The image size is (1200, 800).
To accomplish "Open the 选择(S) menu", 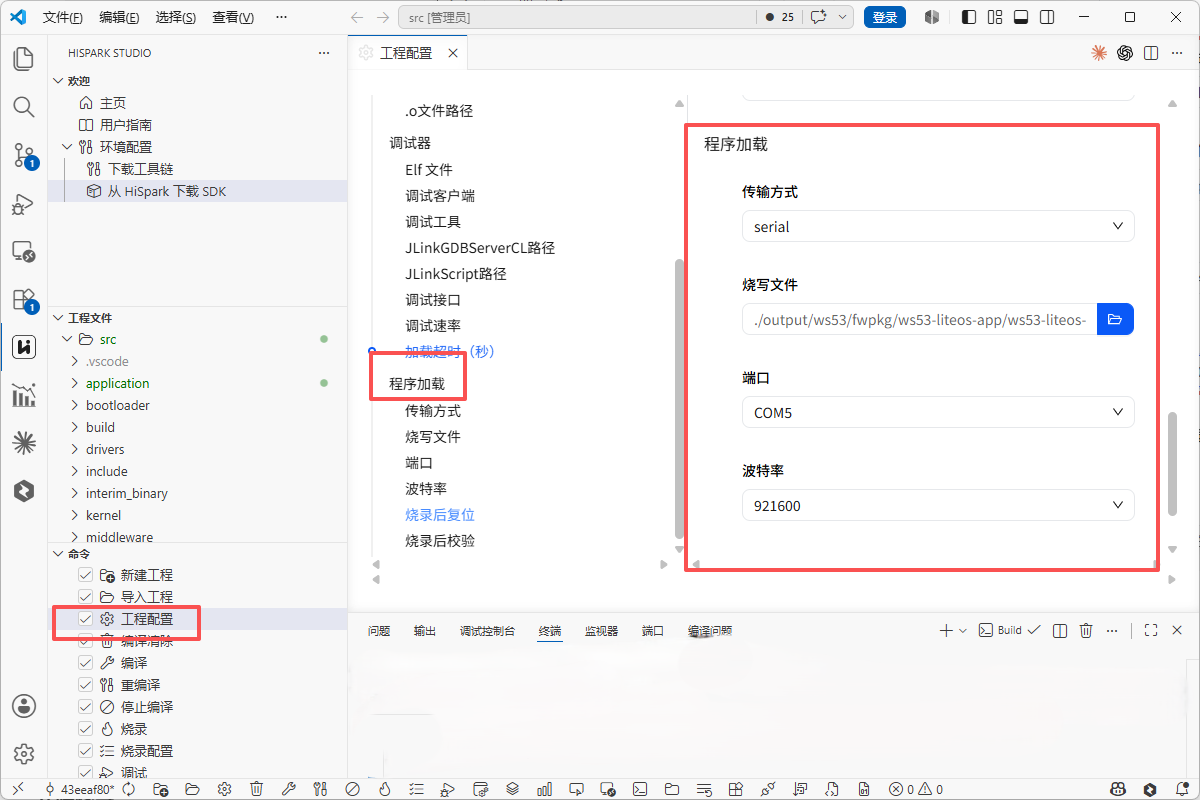I will click(x=176, y=17).
